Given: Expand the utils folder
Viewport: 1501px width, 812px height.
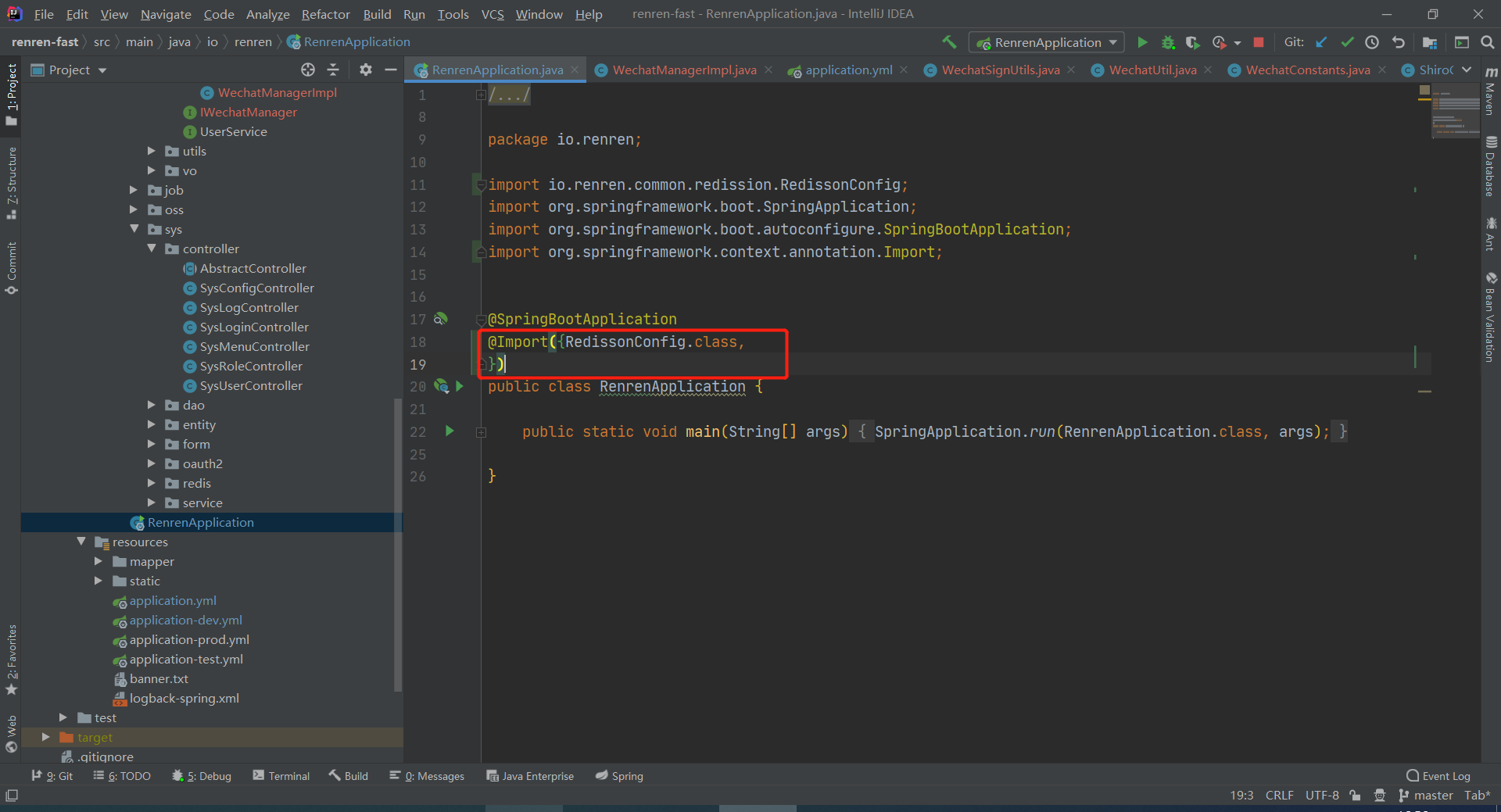Looking at the screenshot, I should tap(152, 151).
